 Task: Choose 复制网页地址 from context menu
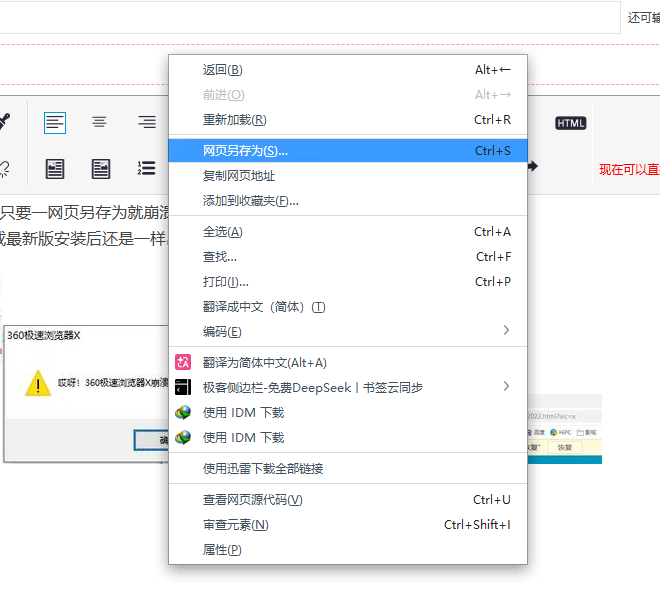[348, 176]
